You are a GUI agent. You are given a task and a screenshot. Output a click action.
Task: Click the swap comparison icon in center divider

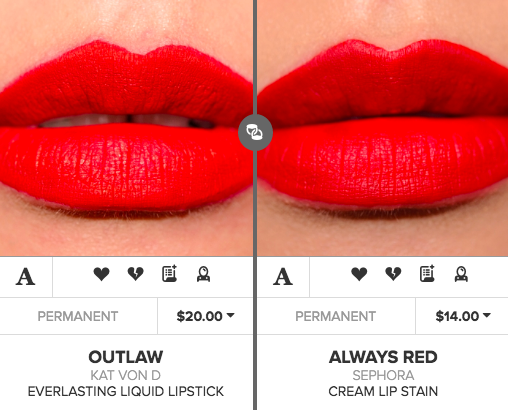(255, 132)
